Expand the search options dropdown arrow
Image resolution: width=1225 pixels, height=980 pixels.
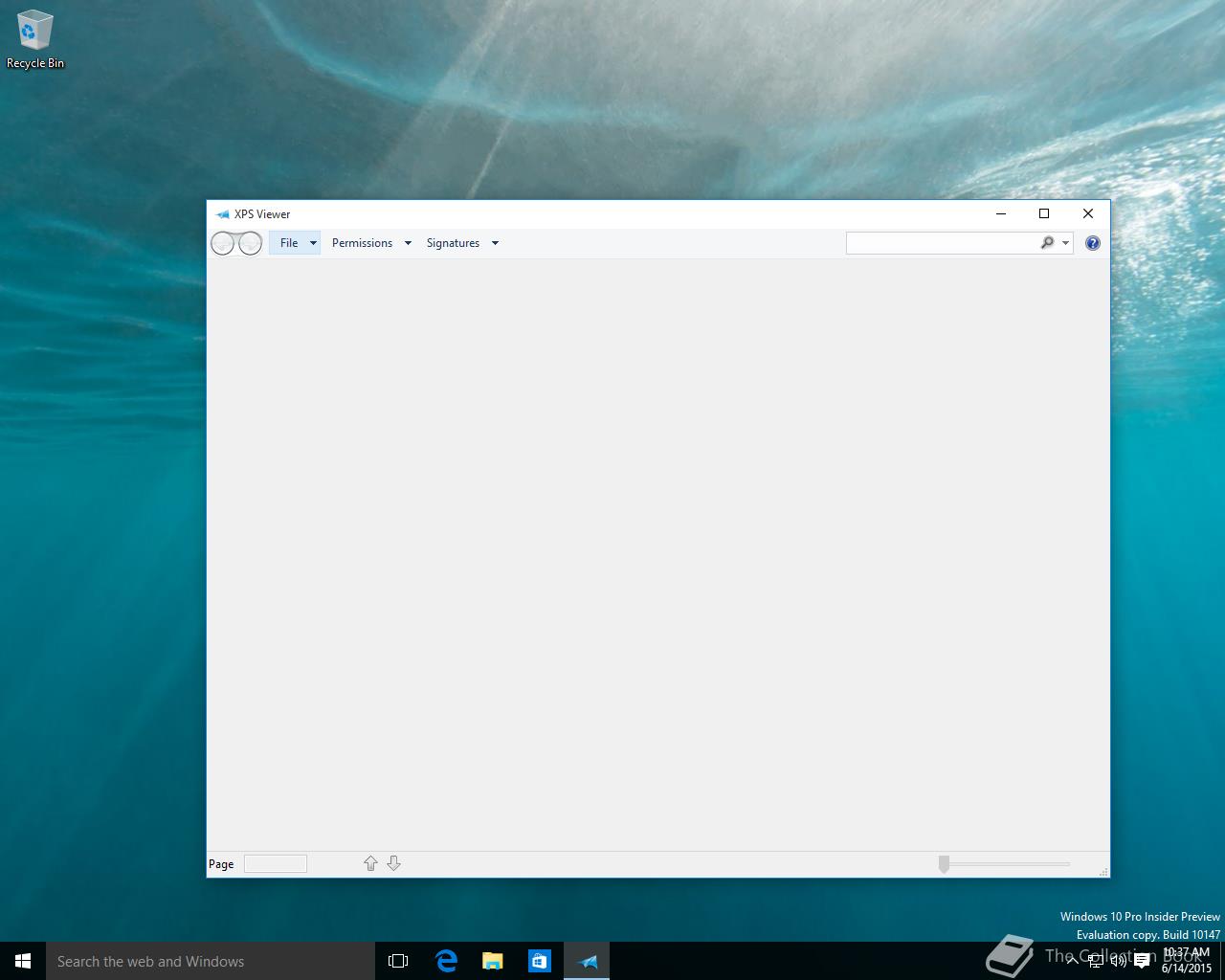(x=1065, y=243)
